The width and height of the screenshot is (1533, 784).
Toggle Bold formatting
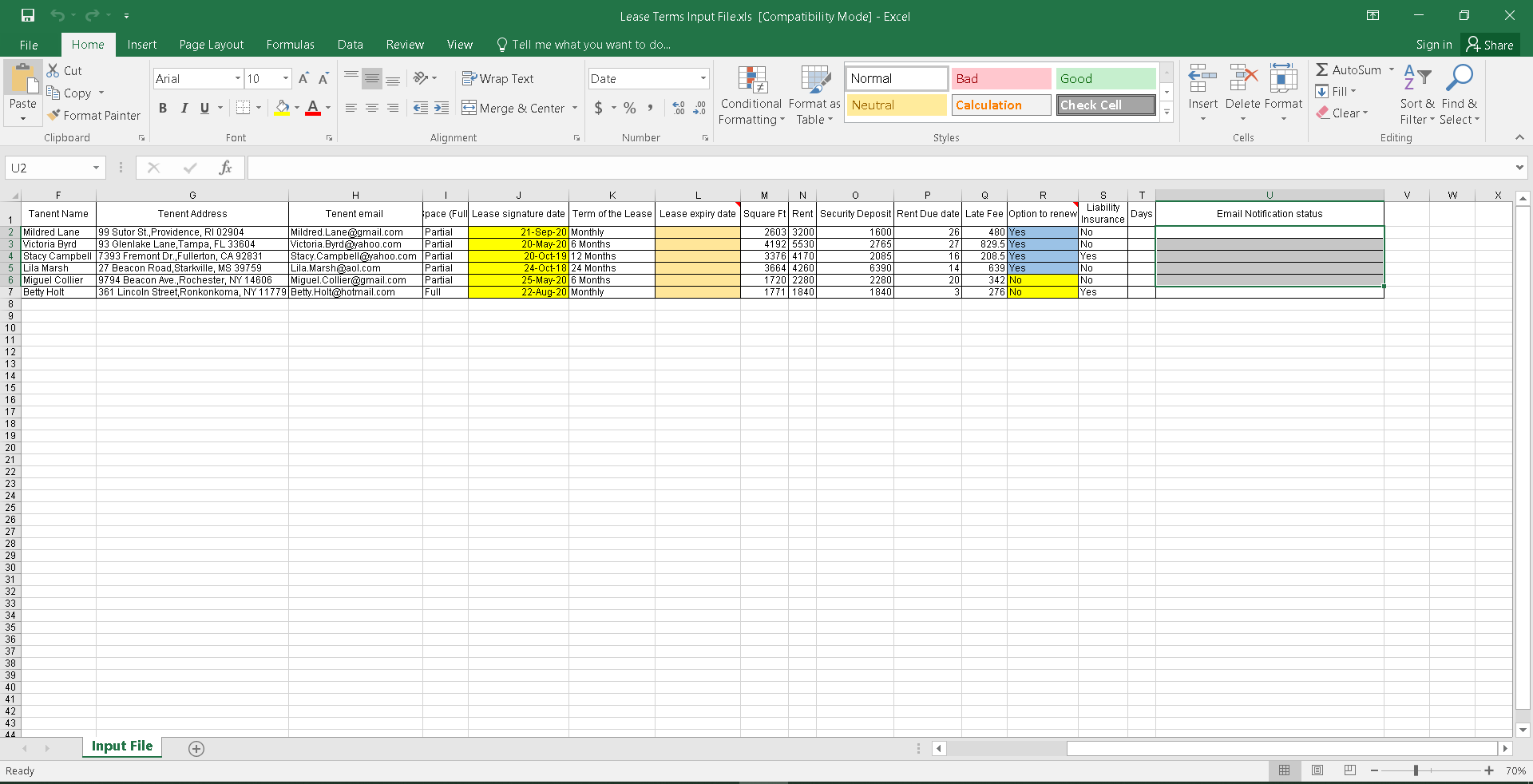click(x=163, y=108)
